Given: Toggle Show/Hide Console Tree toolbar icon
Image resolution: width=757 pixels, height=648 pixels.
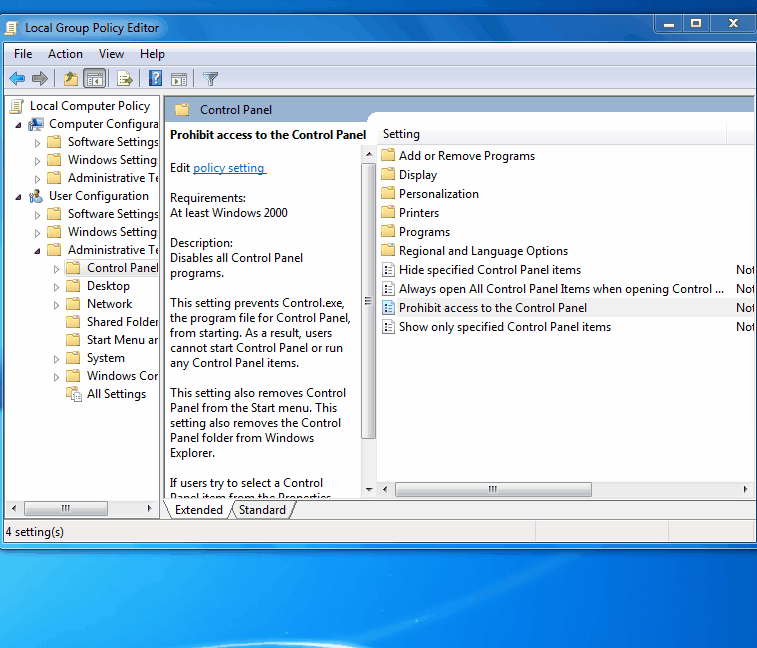Looking at the screenshot, I should pos(95,78).
